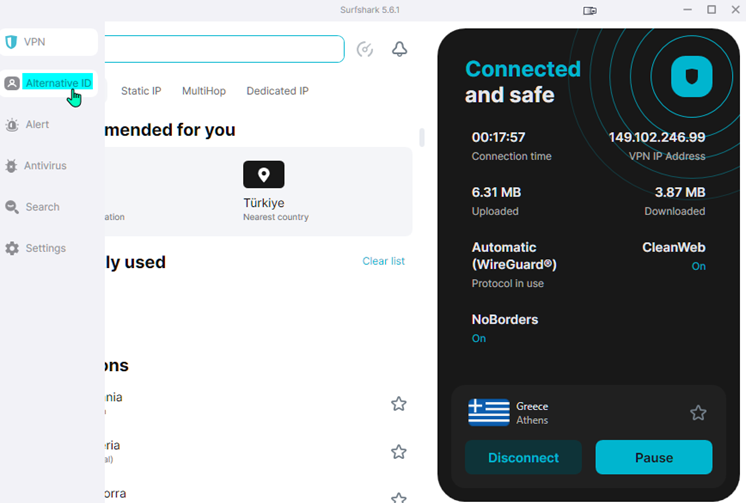Click the Antivirus bug icon
The image size is (746, 503).
(x=11, y=166)
